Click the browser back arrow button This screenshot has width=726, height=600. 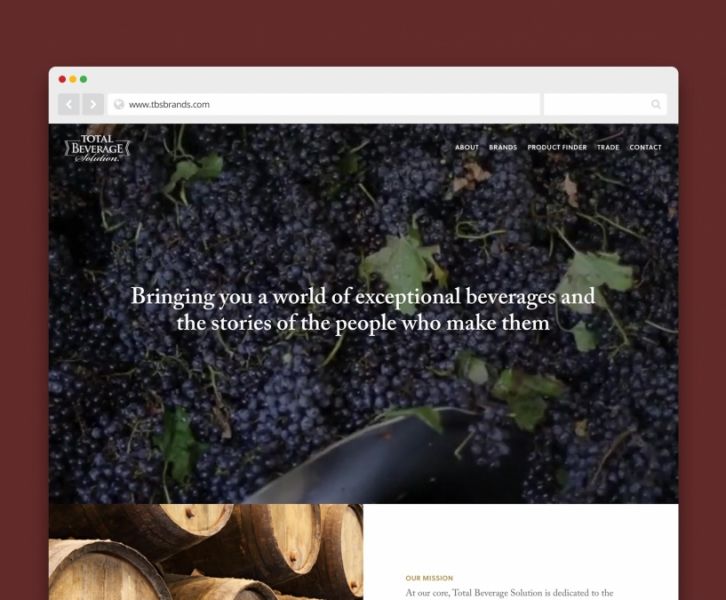(69, 104)
